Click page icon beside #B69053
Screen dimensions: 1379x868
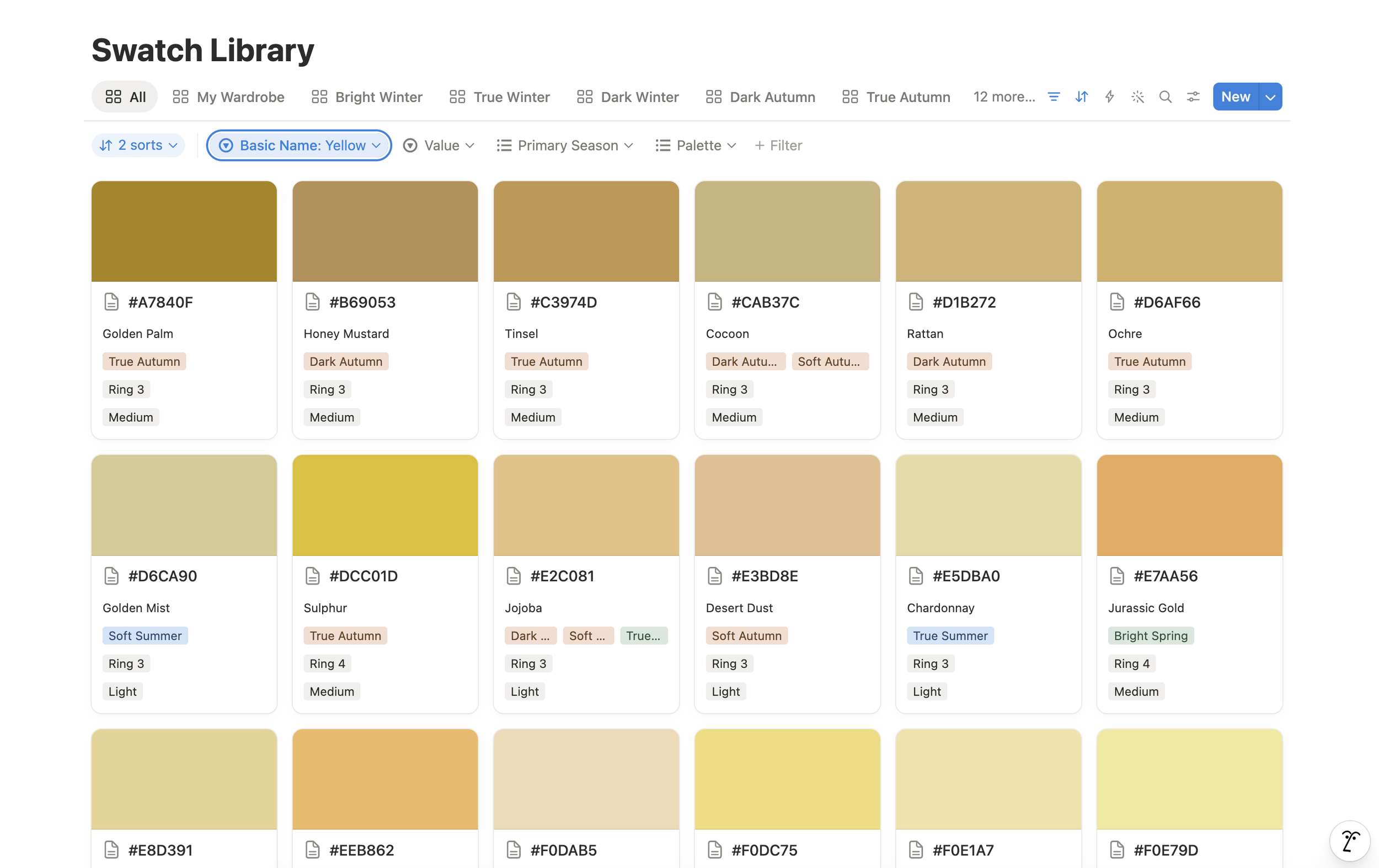(x=313, y=302)
